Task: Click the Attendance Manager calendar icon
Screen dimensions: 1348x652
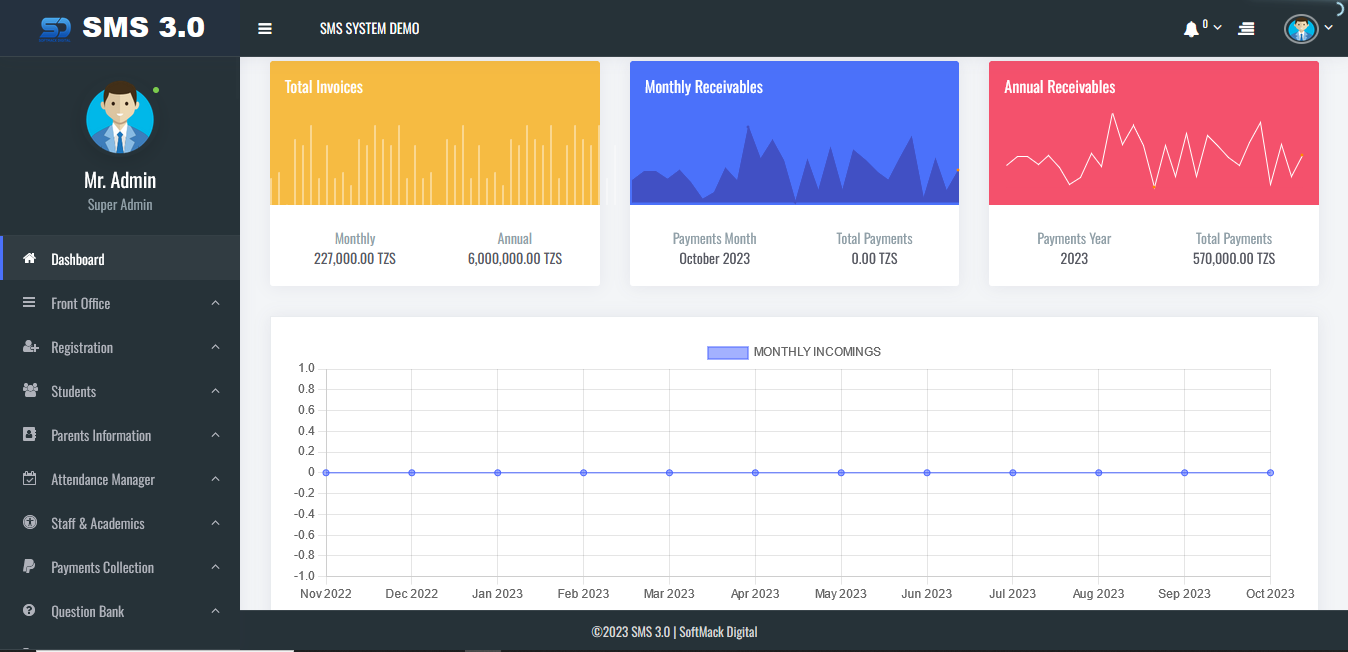Action: [30, 479]
